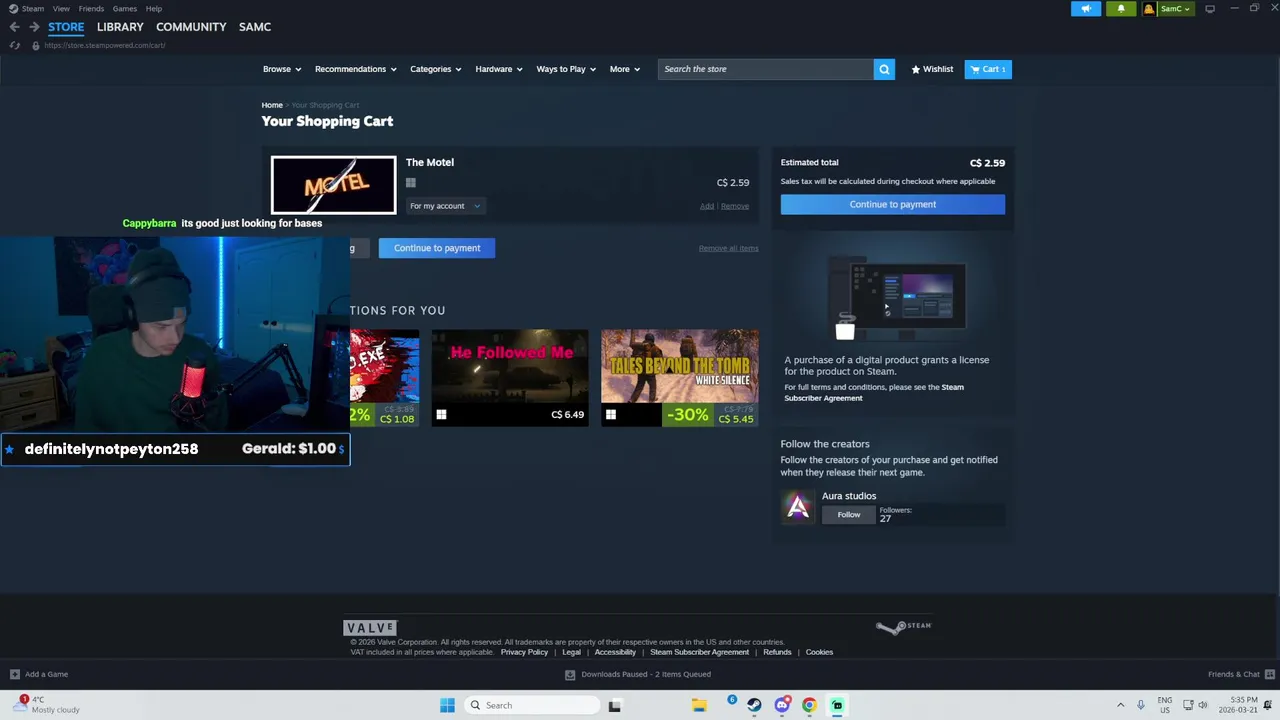Open Privacy Policy footer link

524,652
